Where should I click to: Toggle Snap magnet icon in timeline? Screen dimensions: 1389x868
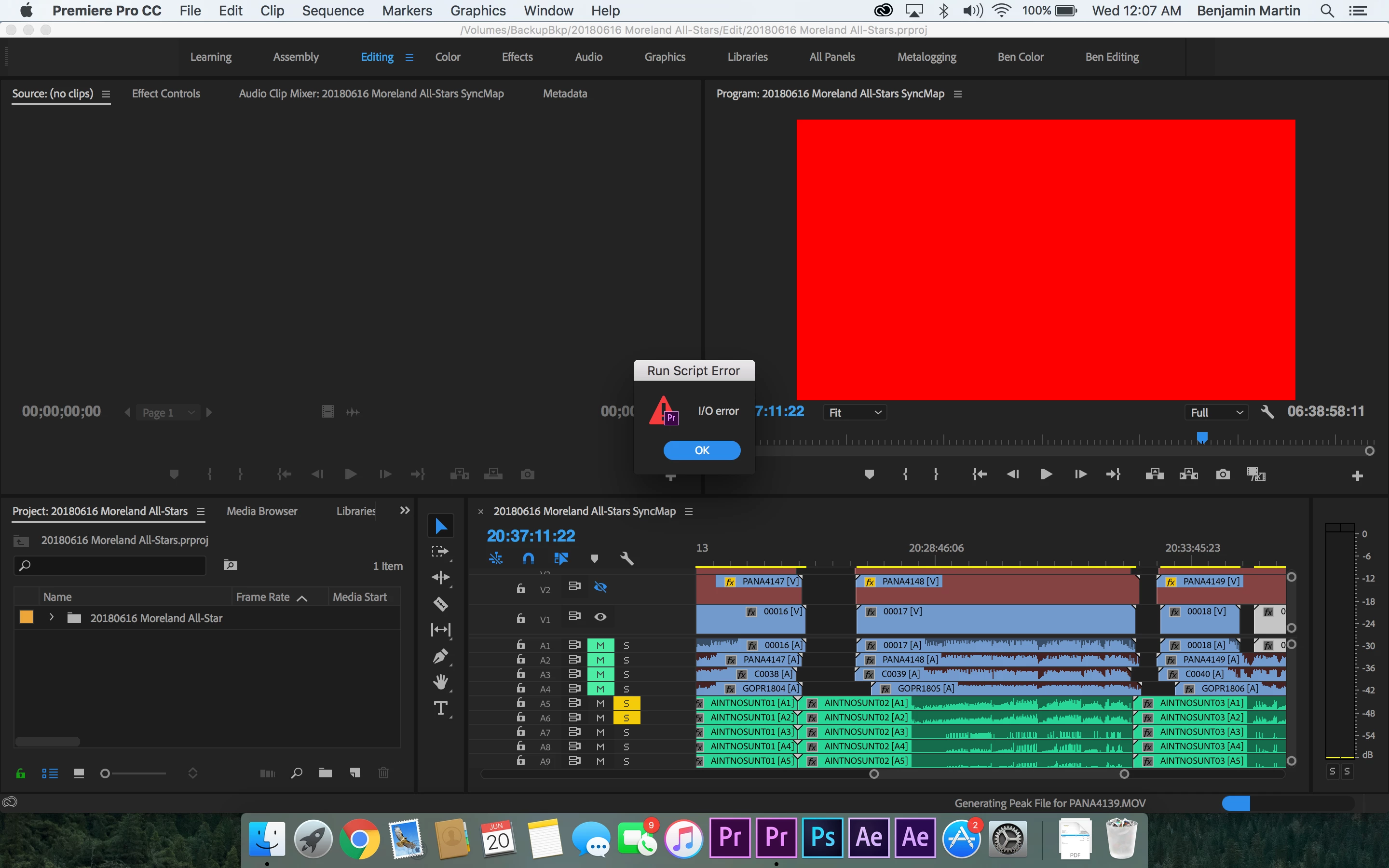528,558
